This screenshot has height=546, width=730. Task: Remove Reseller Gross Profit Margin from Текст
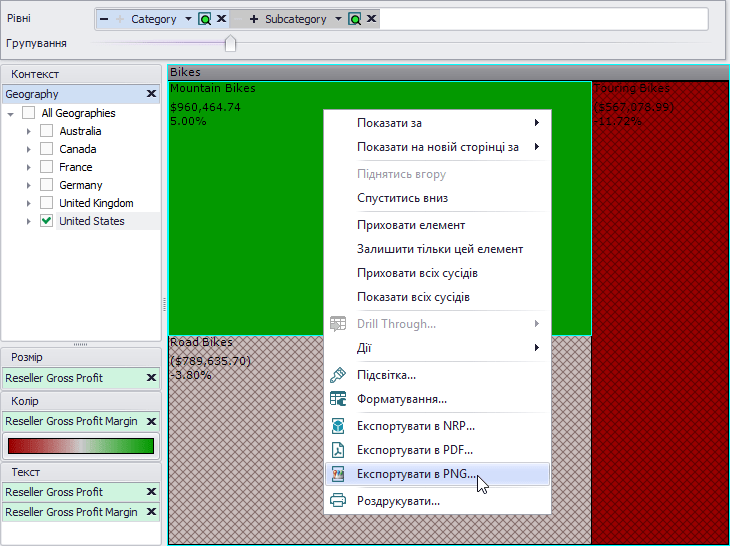click(x=151, y=512)
